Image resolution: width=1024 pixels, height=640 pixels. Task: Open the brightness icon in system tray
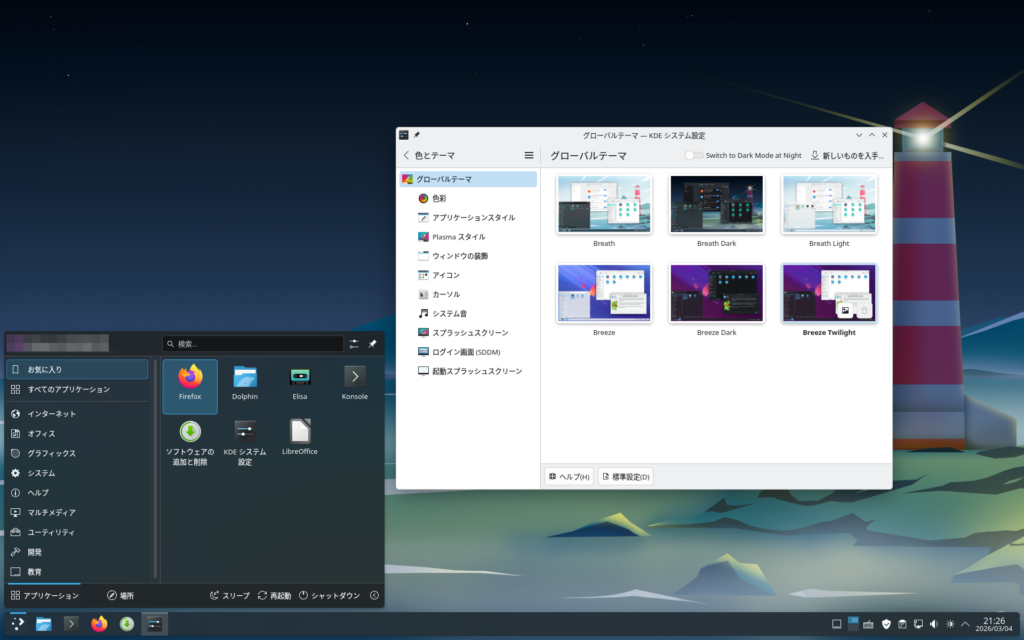pyautogui.click(x=950, y=624)
